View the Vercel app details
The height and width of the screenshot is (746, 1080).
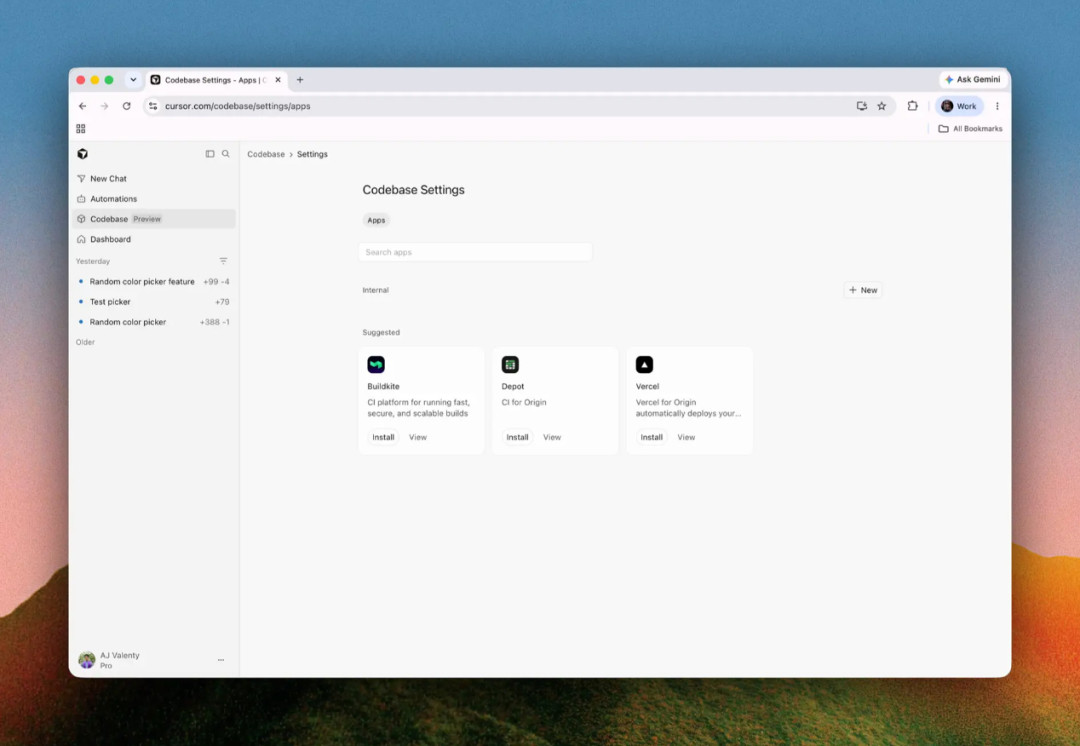(687, 437)
